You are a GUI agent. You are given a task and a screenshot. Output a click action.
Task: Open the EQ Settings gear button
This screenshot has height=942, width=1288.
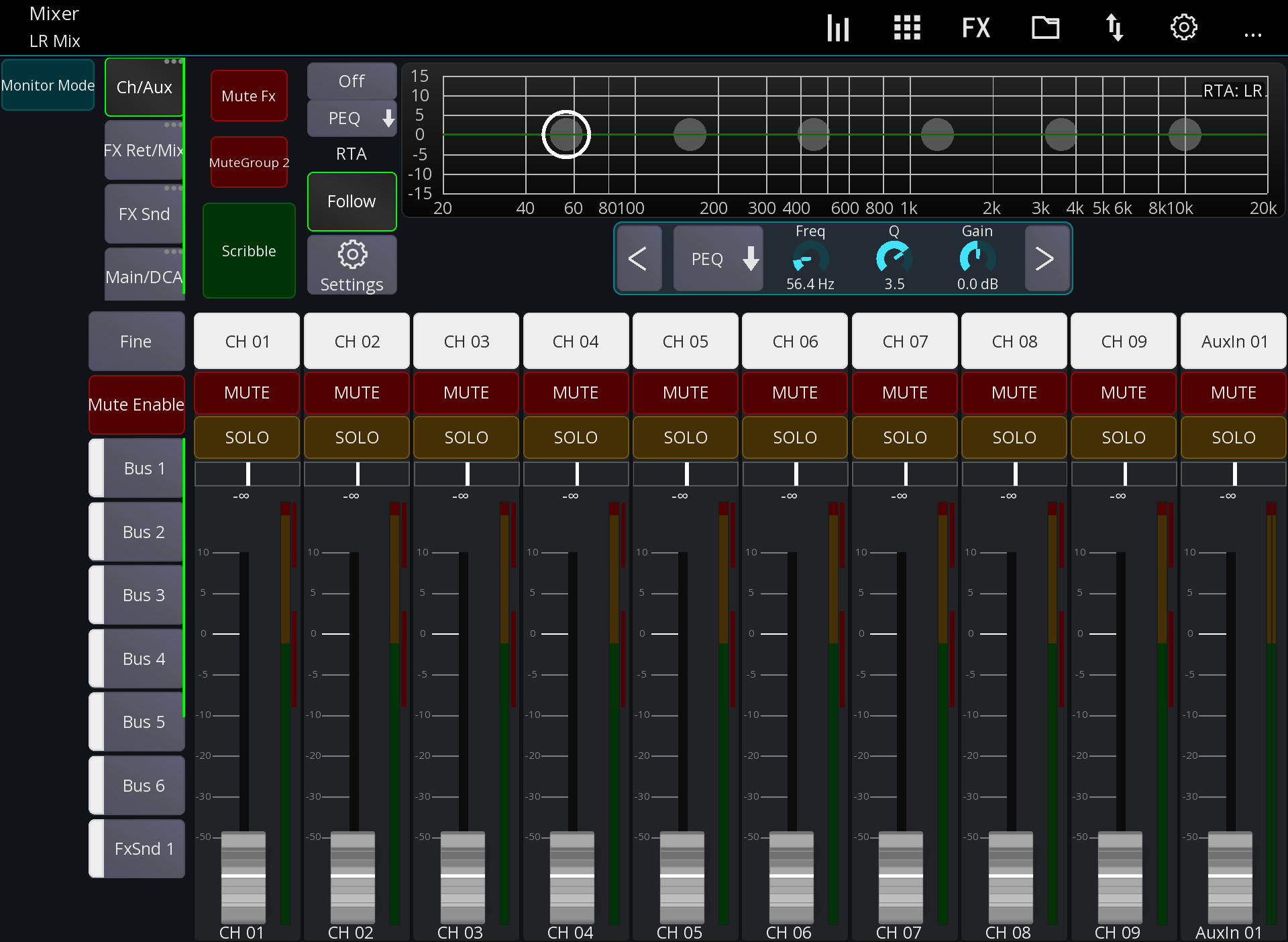click(352, 264)
